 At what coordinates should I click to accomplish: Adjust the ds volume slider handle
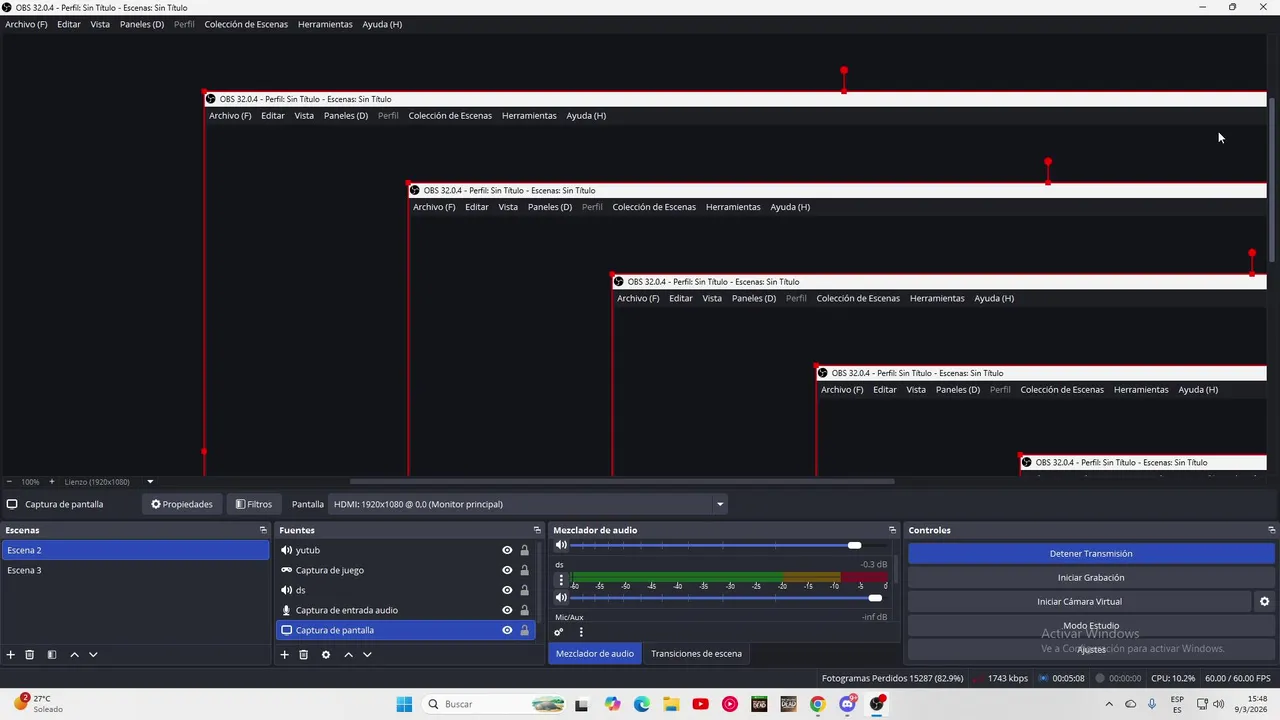tap(875, 597)
